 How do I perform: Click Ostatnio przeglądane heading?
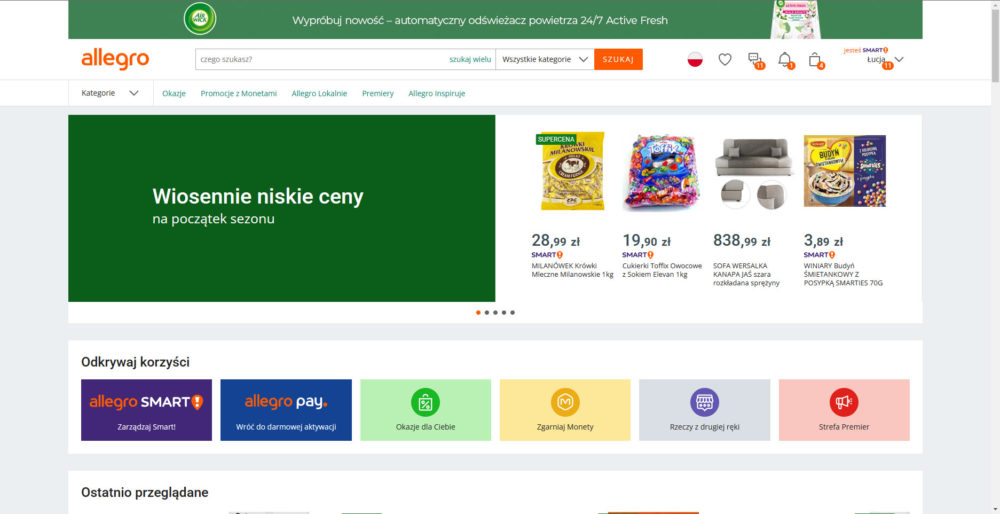pyautogui.click(x=145, y=492)
